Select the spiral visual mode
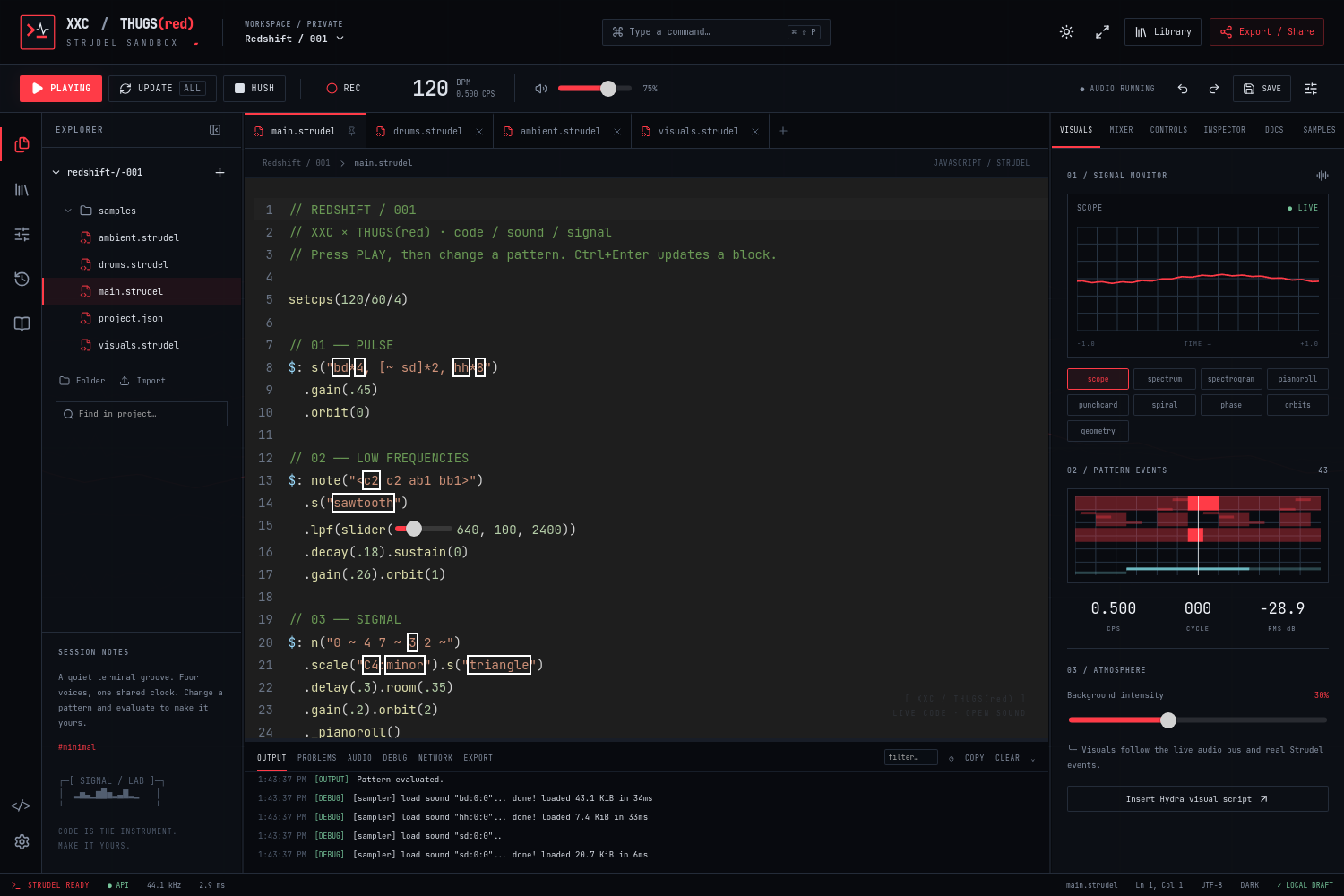Screen dimensions: 1344x896 1165,405
